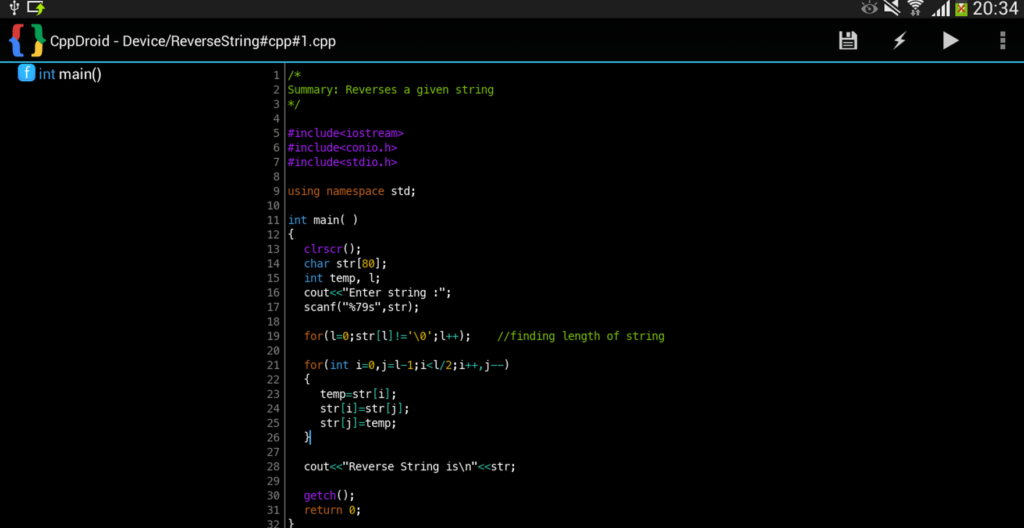Place cursor on str[i]=str[j]; line
This screenshot has width=1024, height=528.
[x=364, y=408]
